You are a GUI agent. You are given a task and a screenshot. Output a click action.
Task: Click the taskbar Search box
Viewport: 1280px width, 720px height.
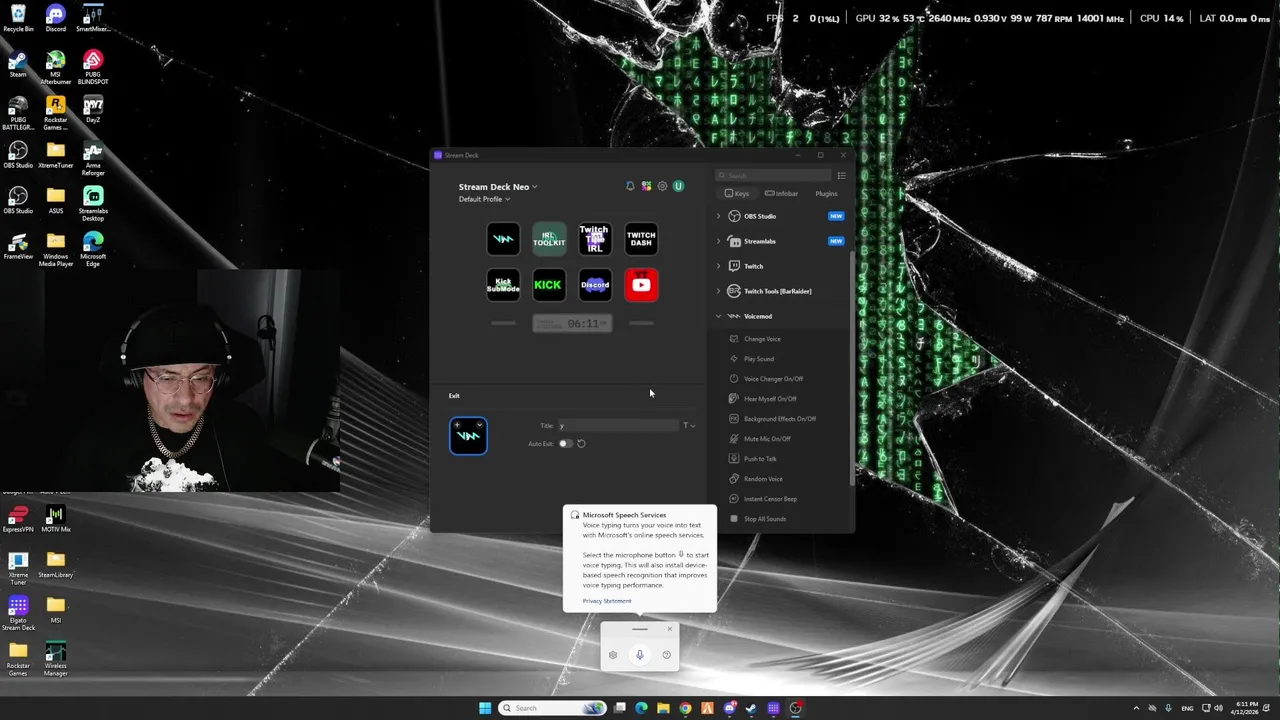pyautogui.click(x=553, y=708)
